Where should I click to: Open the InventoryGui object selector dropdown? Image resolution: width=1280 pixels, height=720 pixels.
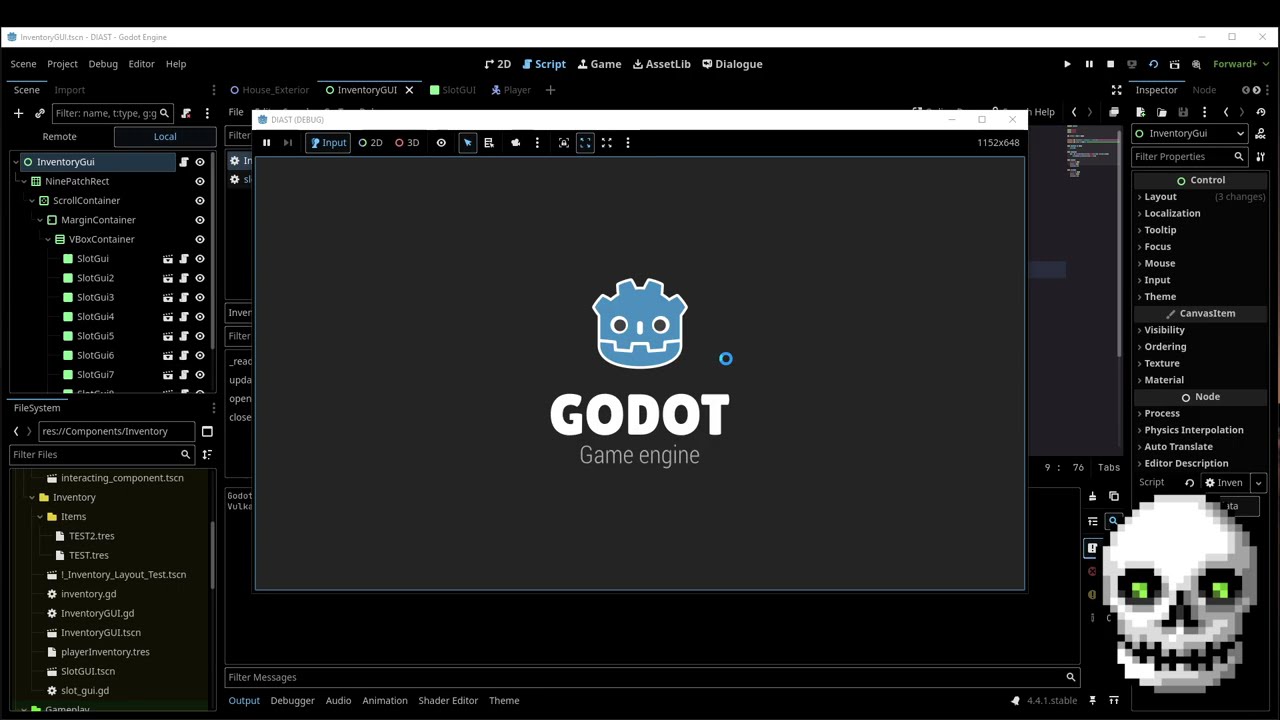click(1190, 134)
